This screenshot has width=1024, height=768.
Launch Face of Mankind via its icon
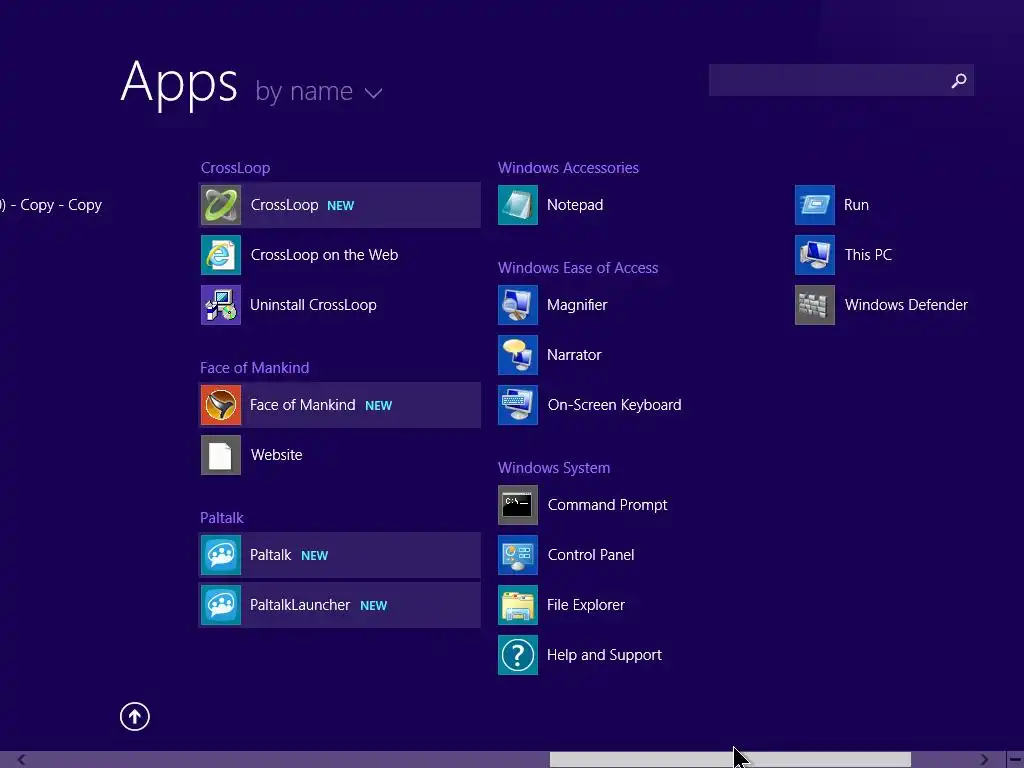(x=221, y=405)
